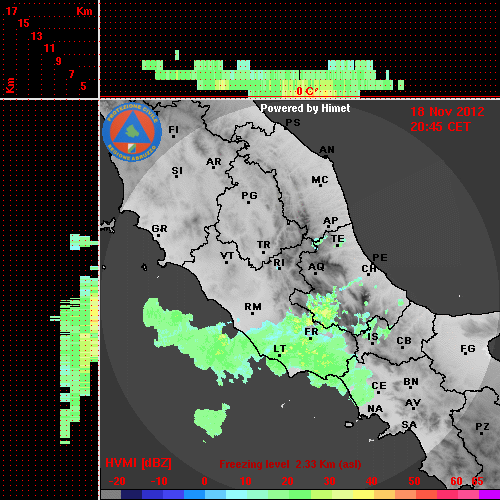Select the FI city label on map
The image size is (500, 500).
pos(173,129)
